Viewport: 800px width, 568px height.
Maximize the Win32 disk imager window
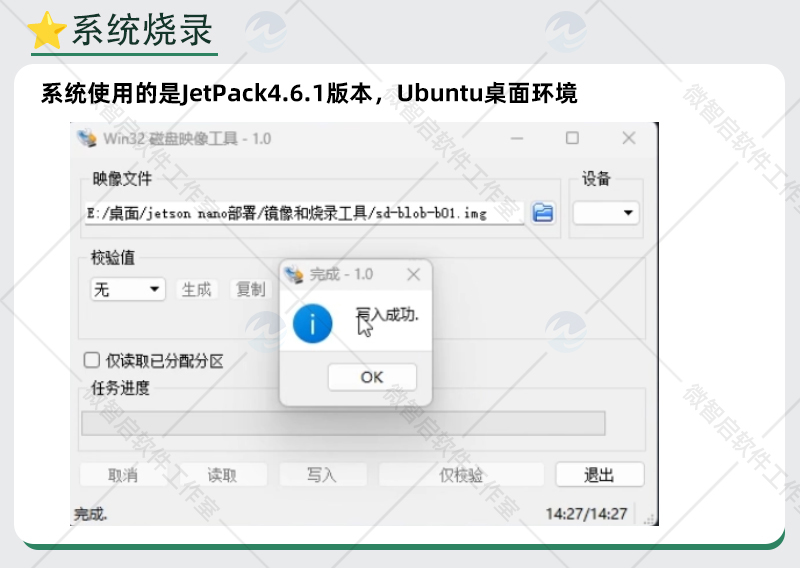[x=572, y=138]
